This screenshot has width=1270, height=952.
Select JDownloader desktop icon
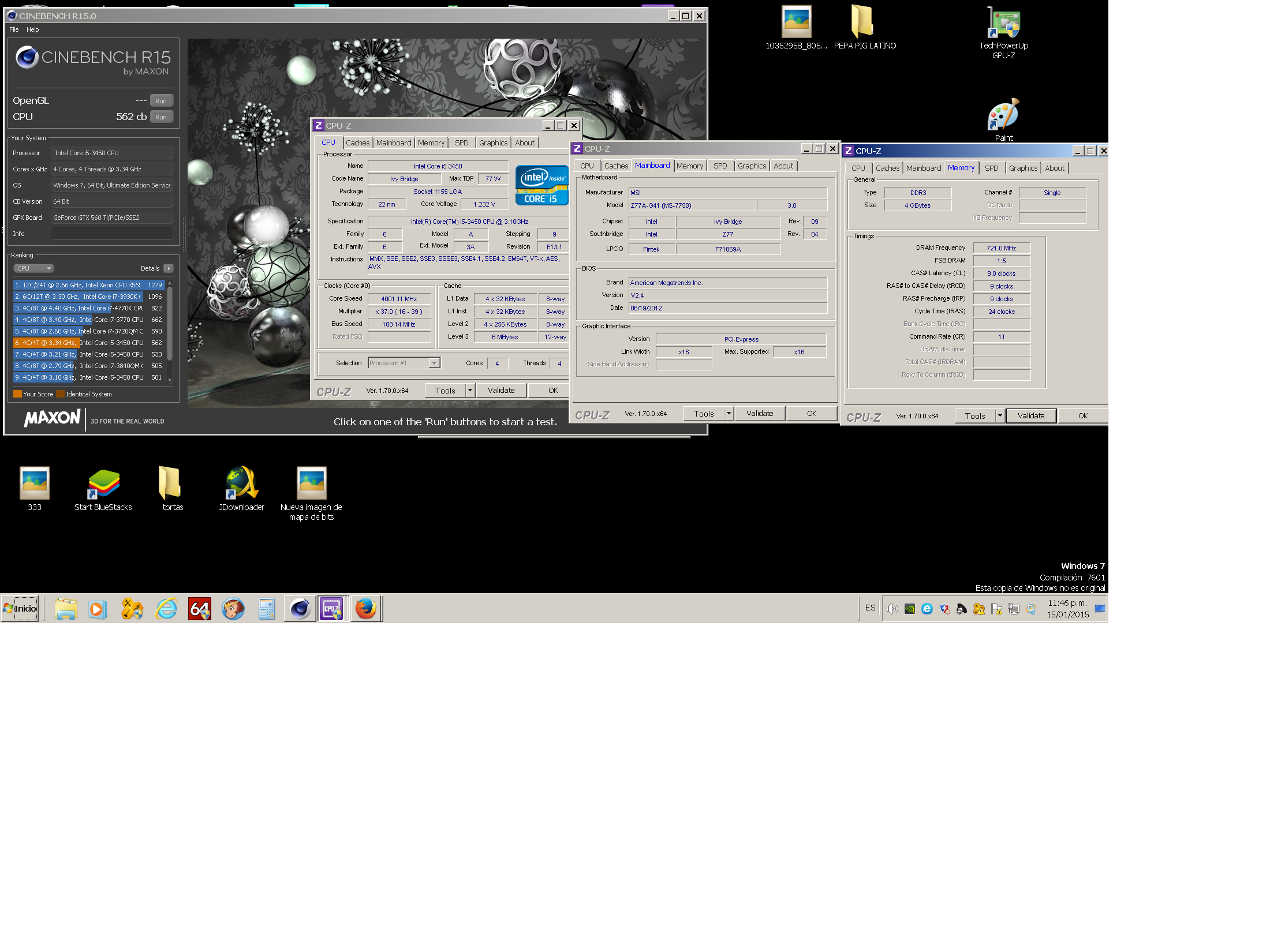click(x=242, y=489)
